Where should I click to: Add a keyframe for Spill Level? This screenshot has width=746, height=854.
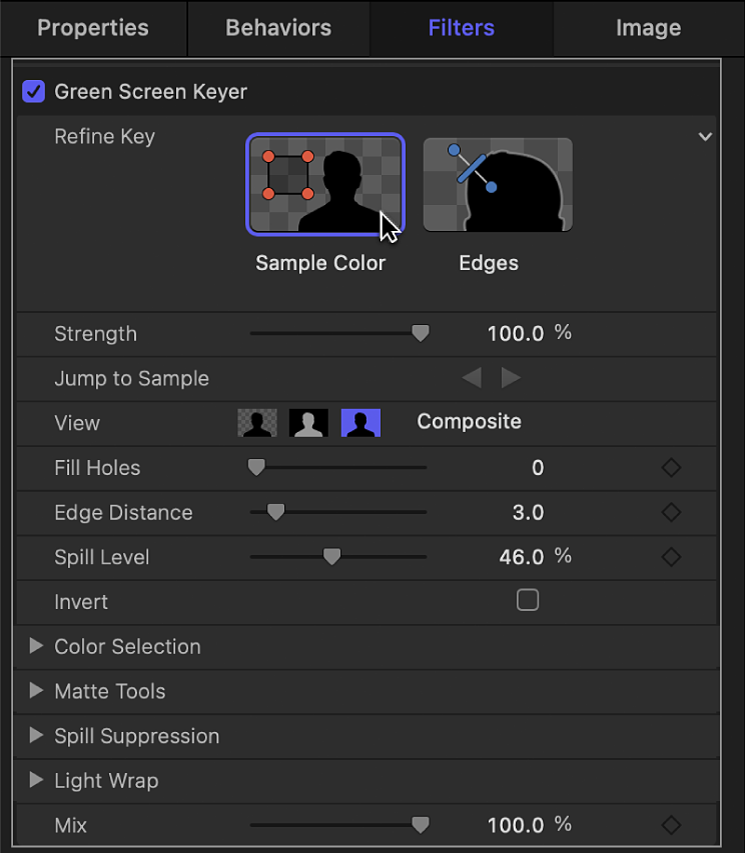670,557
